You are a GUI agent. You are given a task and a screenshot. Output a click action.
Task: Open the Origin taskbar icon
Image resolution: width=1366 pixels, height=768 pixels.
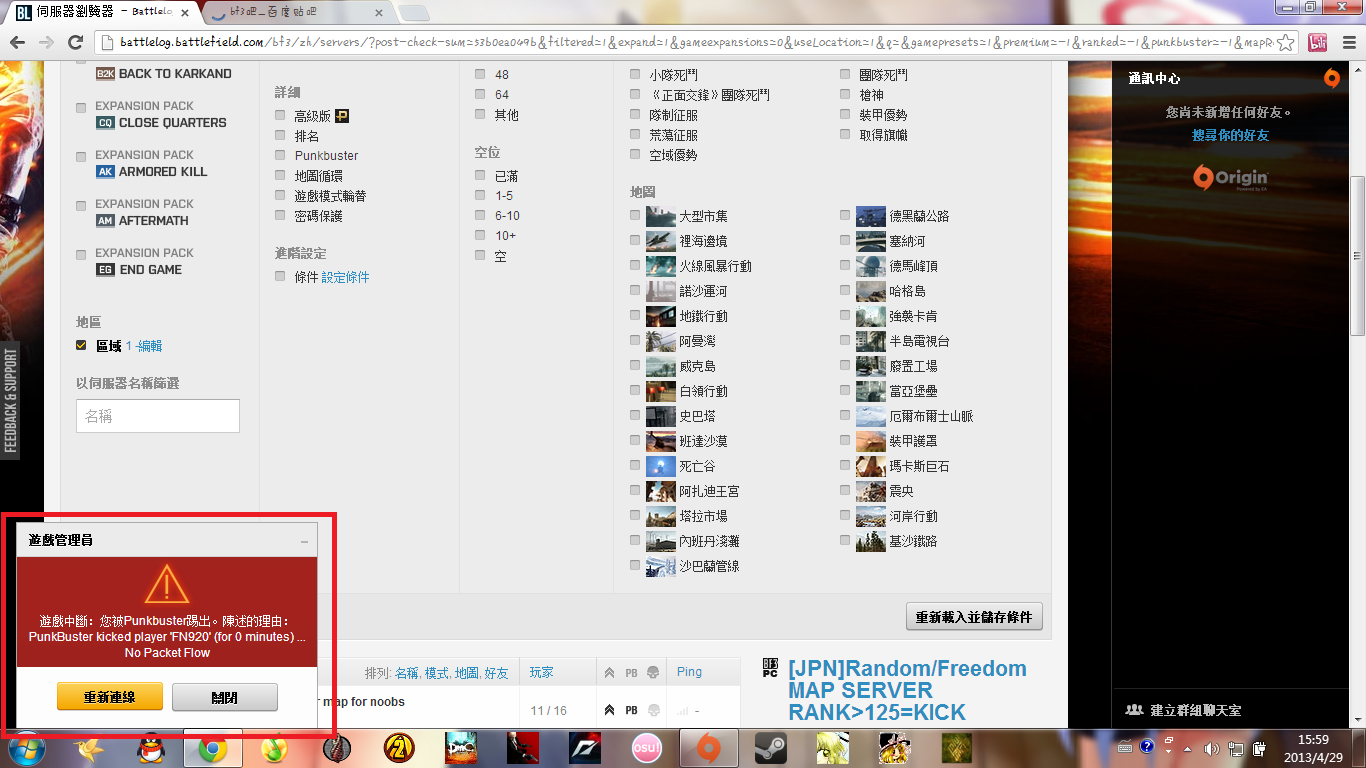click(708, 748)
